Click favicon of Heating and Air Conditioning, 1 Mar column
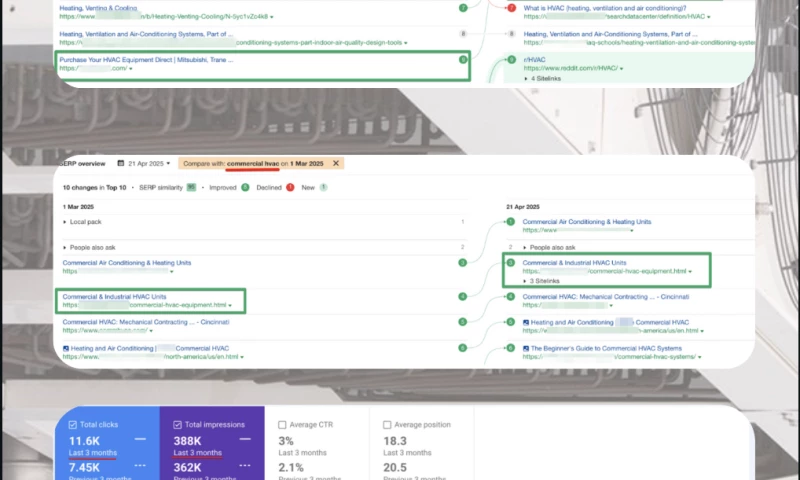The image size is (800, 480). tap(66, 348)
